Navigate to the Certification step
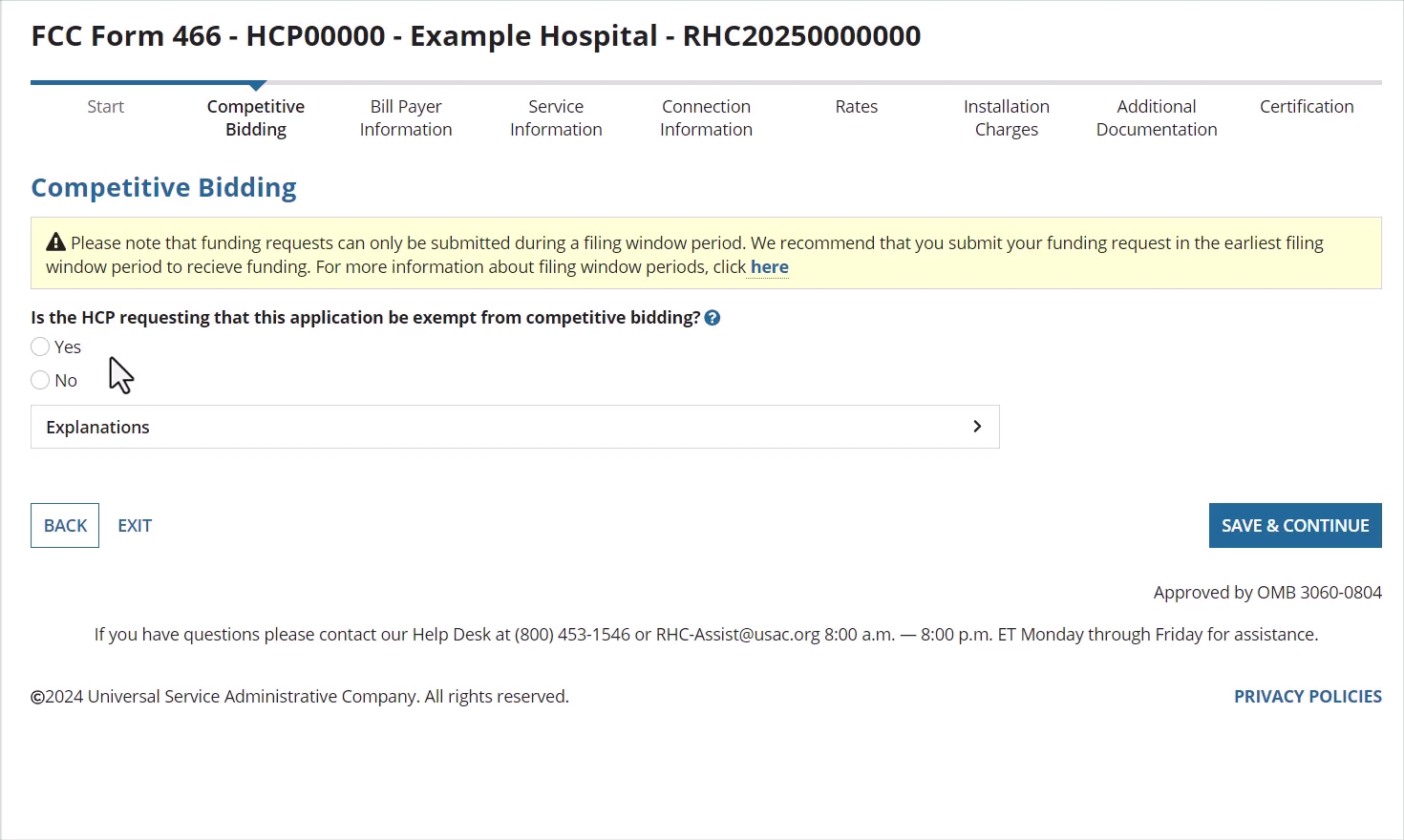 click(1306, 107)
